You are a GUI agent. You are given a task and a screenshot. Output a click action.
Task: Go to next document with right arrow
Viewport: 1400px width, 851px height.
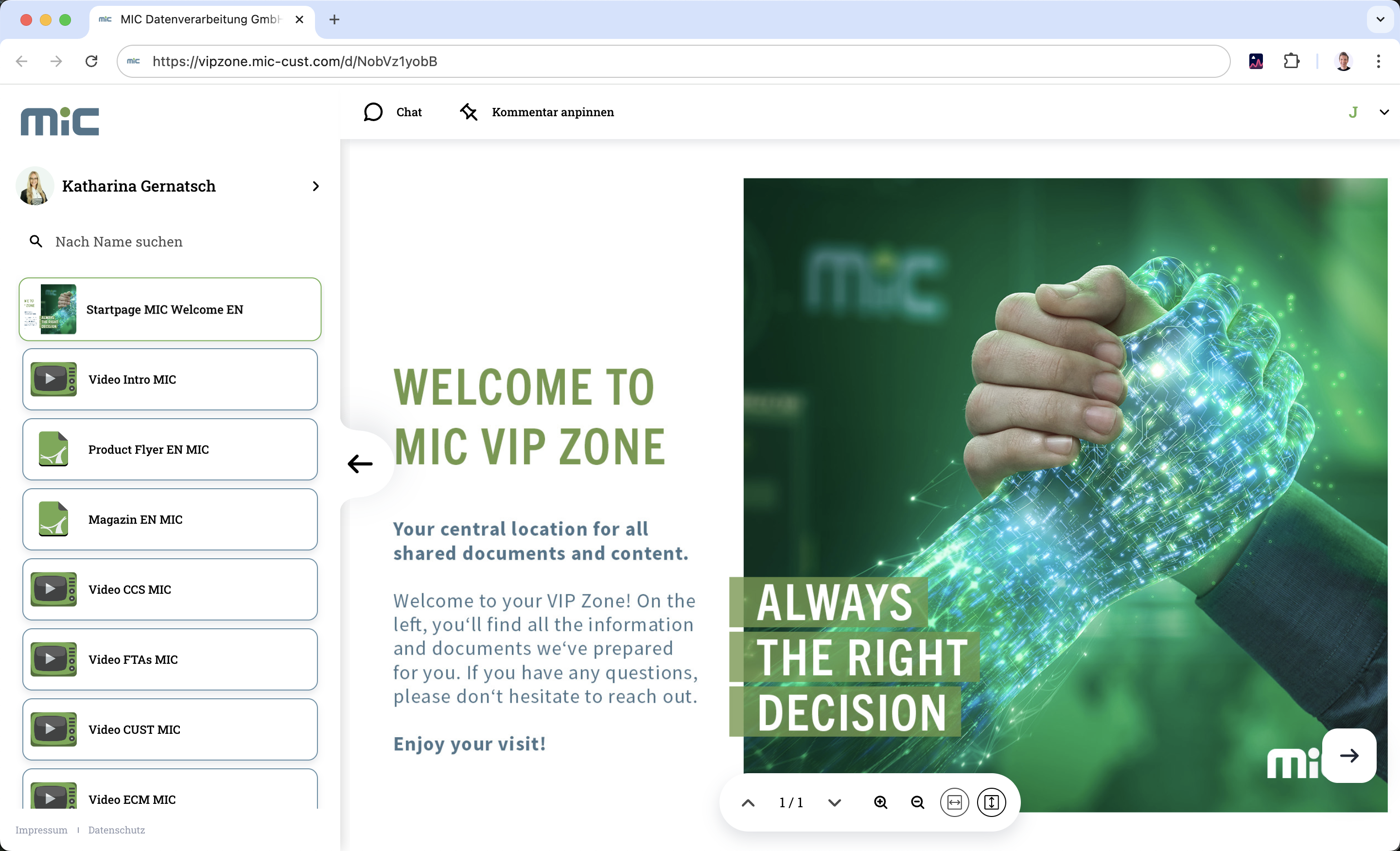point(1349,756)
